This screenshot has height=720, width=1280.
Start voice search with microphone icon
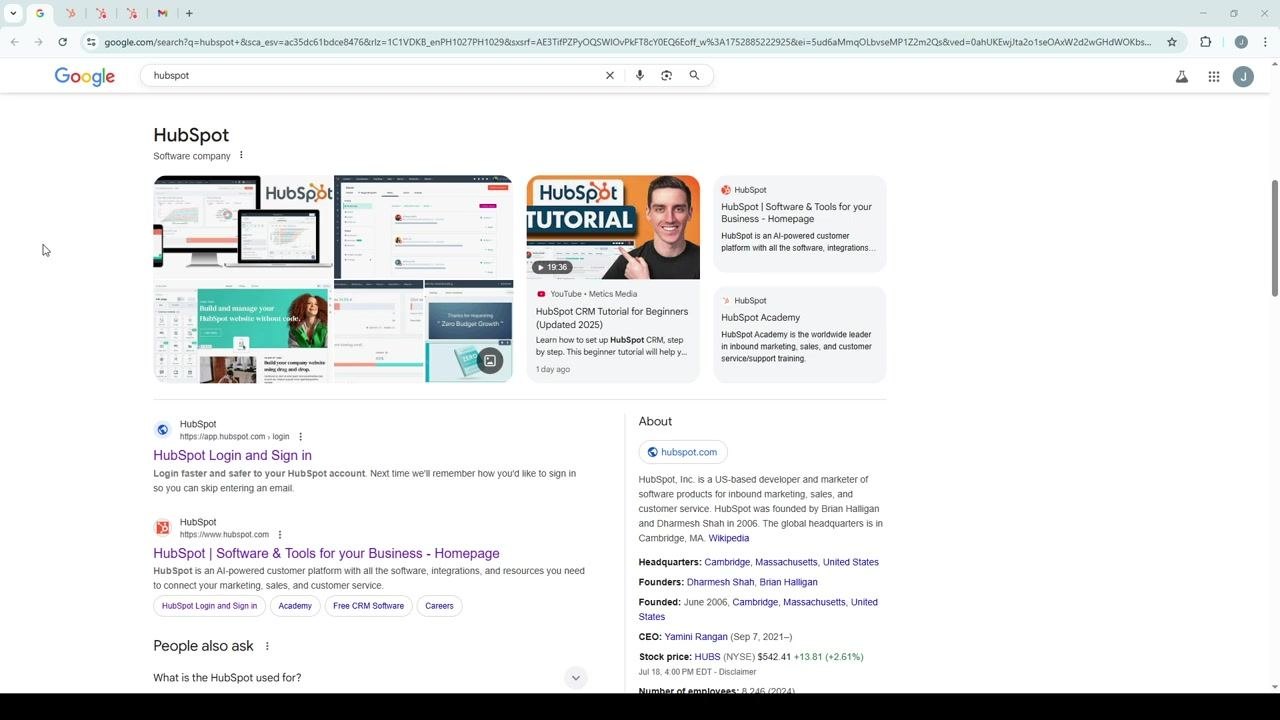click(x=640, y=76)
